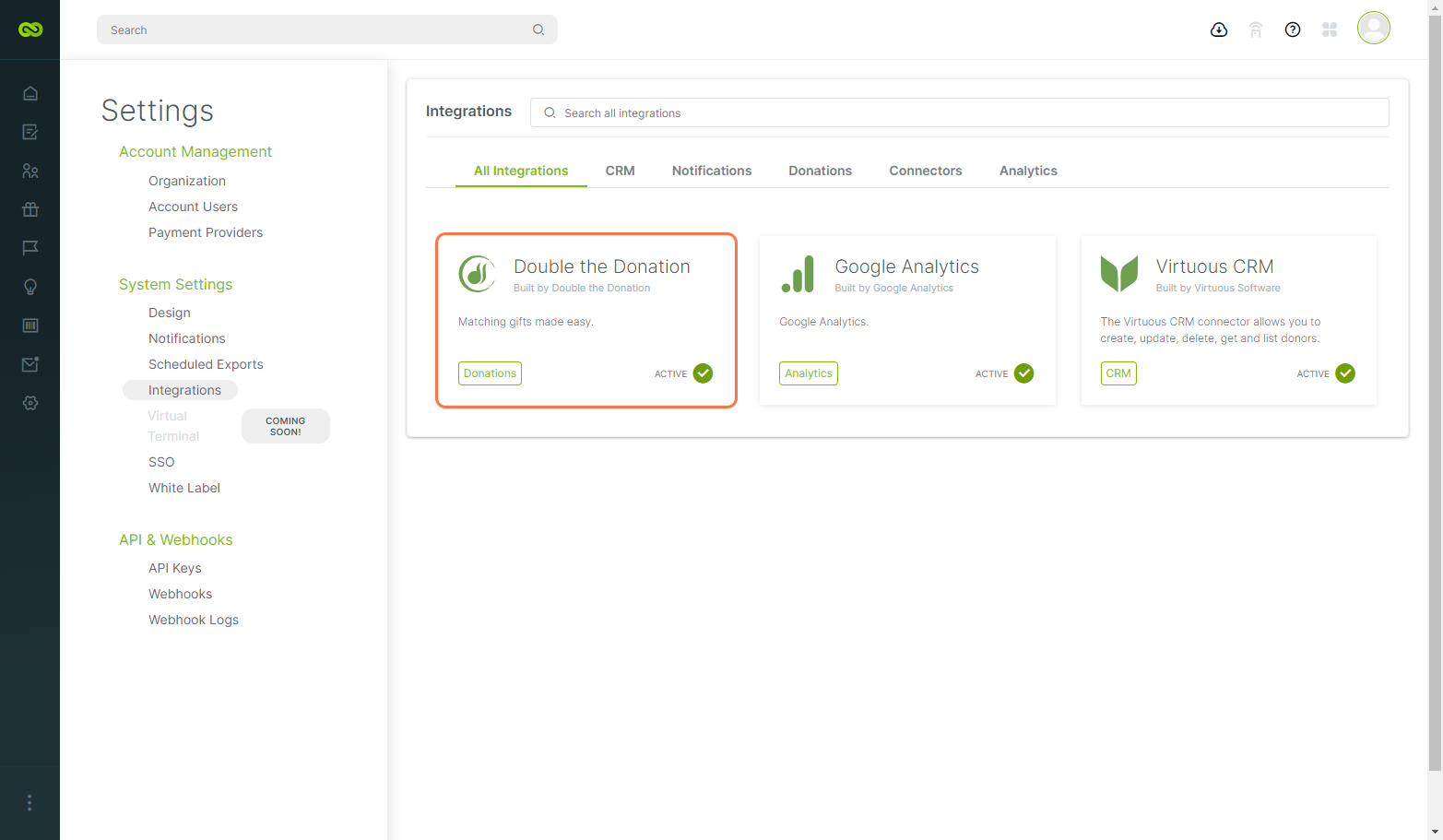The image size is (1443, 840).
Task: Open the Google Analytics card title
Action: pyautogui.click(x=907, y=266)
